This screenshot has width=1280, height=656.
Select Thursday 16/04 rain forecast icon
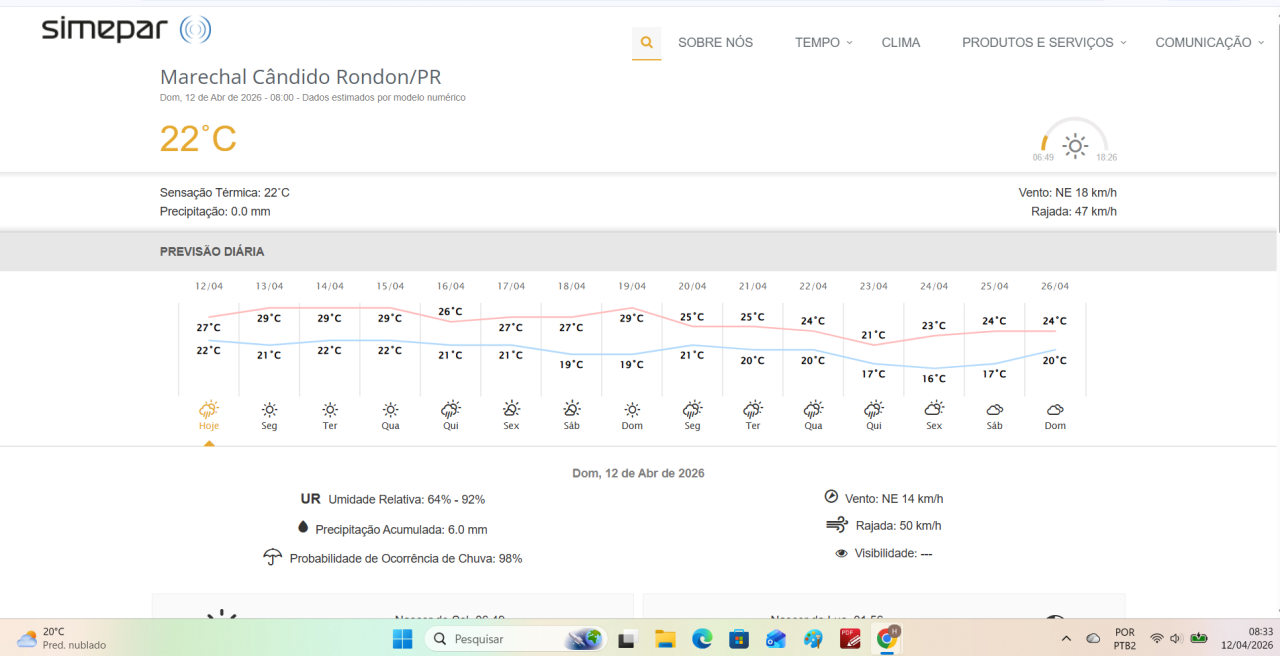450,409
